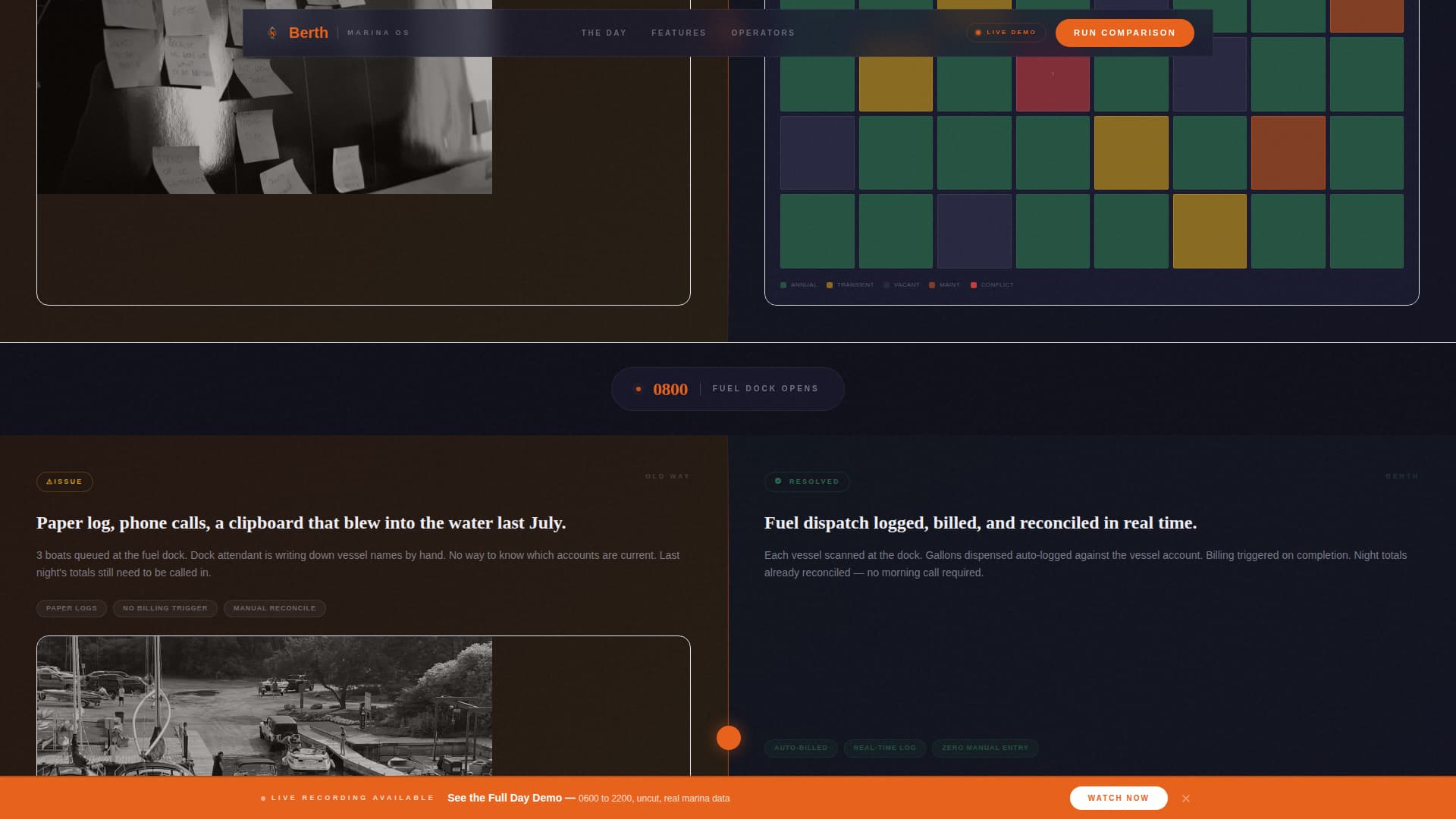Click the yellow TRANSIENT color swatch
Screen dimensions: 1456x819
[829, 284]
